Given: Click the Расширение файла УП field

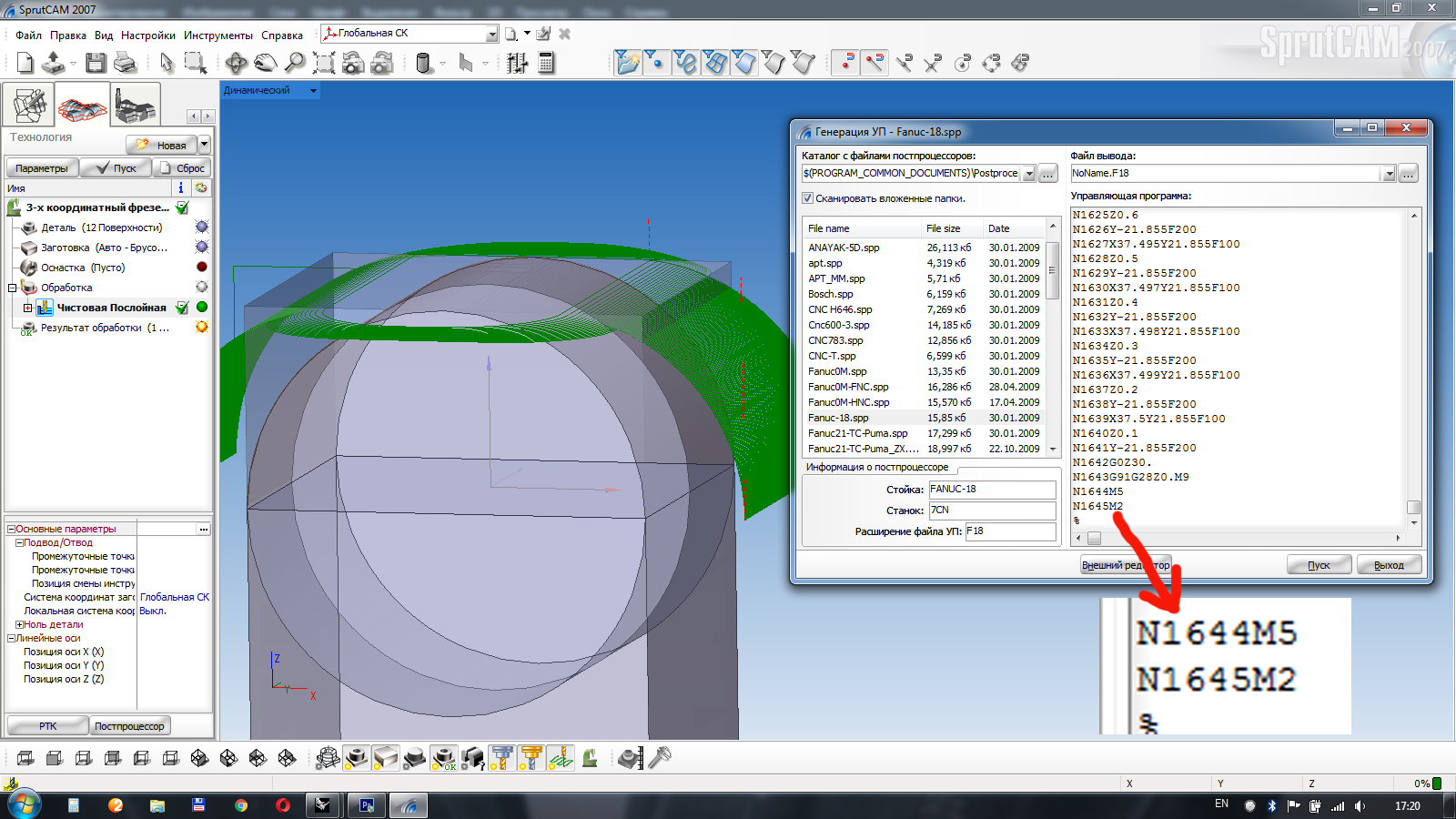Looking at the screenshot, I should click(x=1010, y=531).
